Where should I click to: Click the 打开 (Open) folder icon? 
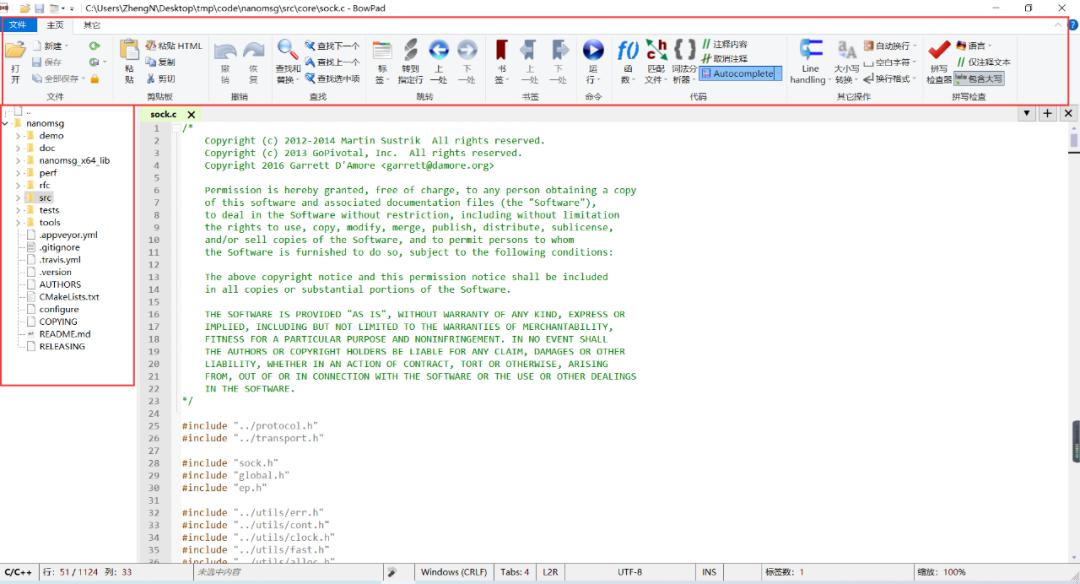coord(15,50)
